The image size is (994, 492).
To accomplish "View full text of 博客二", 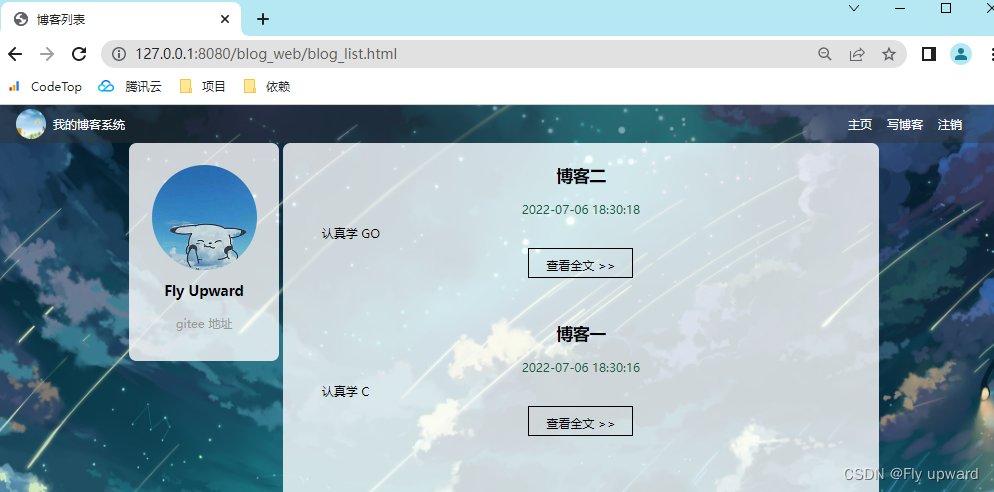I will (580, 264).
